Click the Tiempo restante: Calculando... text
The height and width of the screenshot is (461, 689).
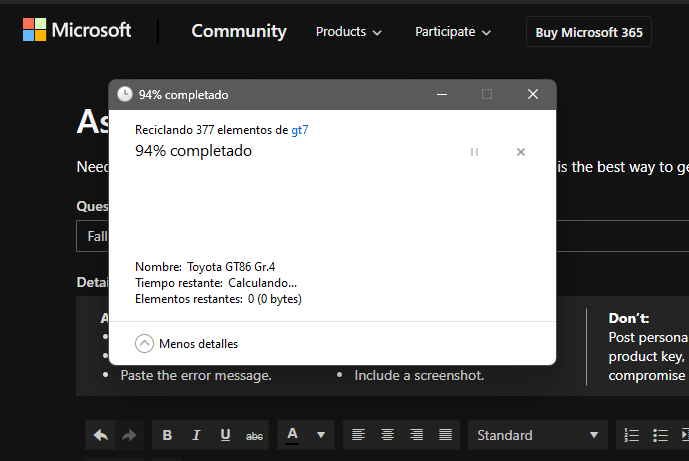pyautogui.click(x=216, y=283)
